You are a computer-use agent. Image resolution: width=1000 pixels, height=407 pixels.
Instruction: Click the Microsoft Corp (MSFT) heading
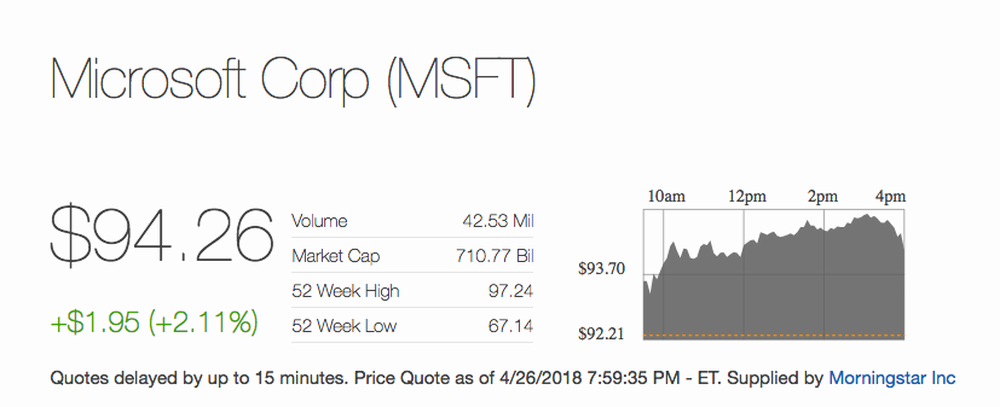coord(294,80)
